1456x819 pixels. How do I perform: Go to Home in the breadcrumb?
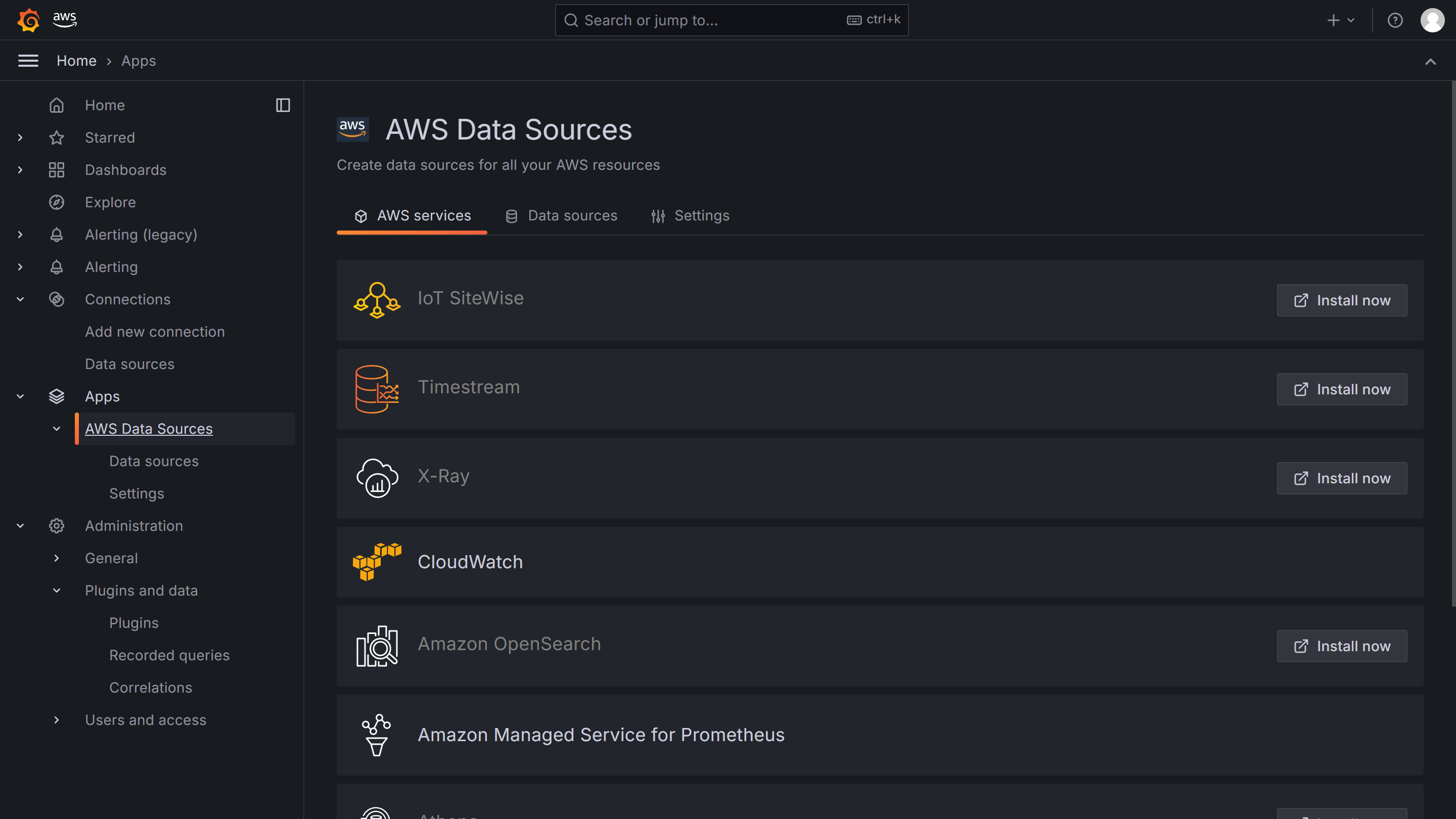[x=76, y=61]
